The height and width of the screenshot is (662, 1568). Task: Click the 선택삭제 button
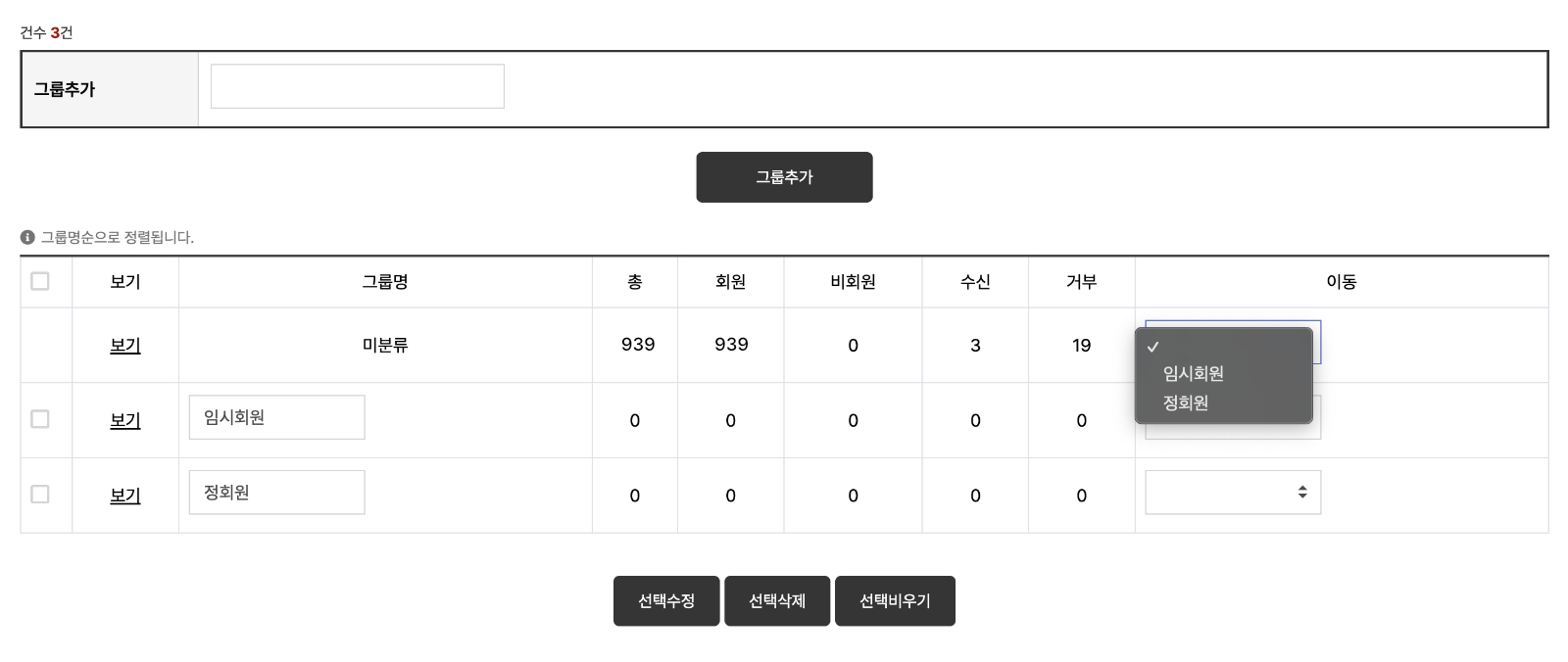point(777,600)
